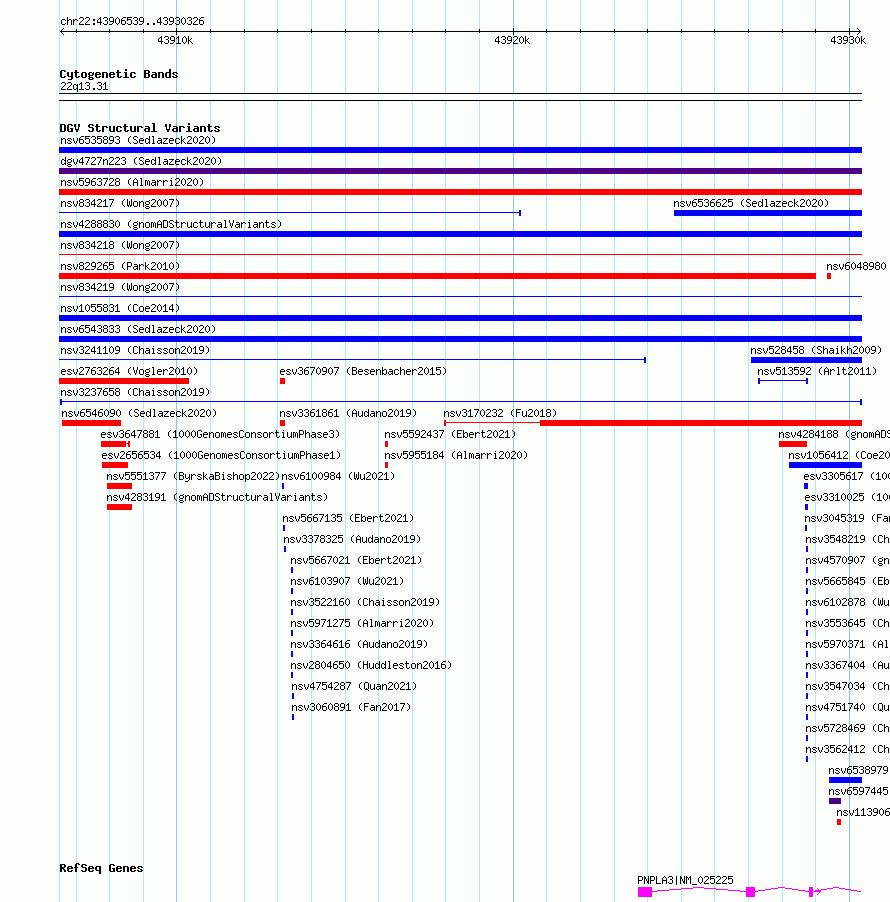Open variant nsv3045319 label
This screenshot has height=902, width=890.
coord(834,518)
